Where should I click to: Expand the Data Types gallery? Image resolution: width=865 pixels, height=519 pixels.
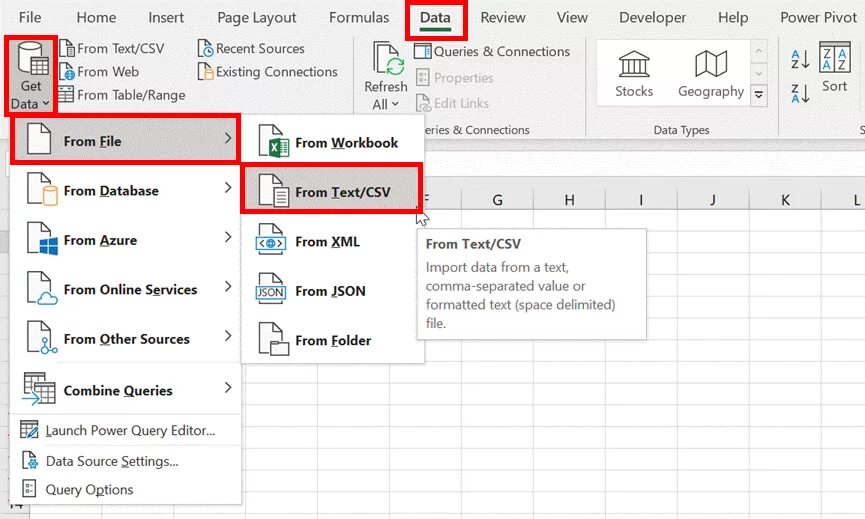(759, 94)
